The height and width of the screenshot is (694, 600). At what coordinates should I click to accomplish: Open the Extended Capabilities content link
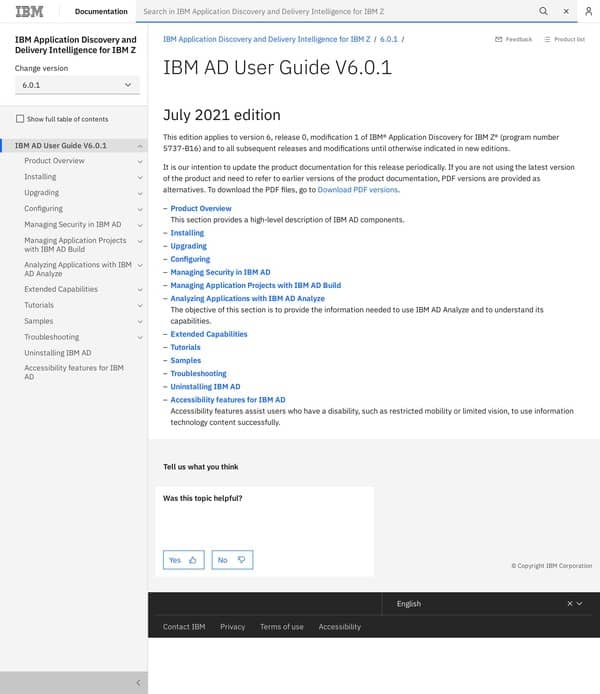point(208,334)
